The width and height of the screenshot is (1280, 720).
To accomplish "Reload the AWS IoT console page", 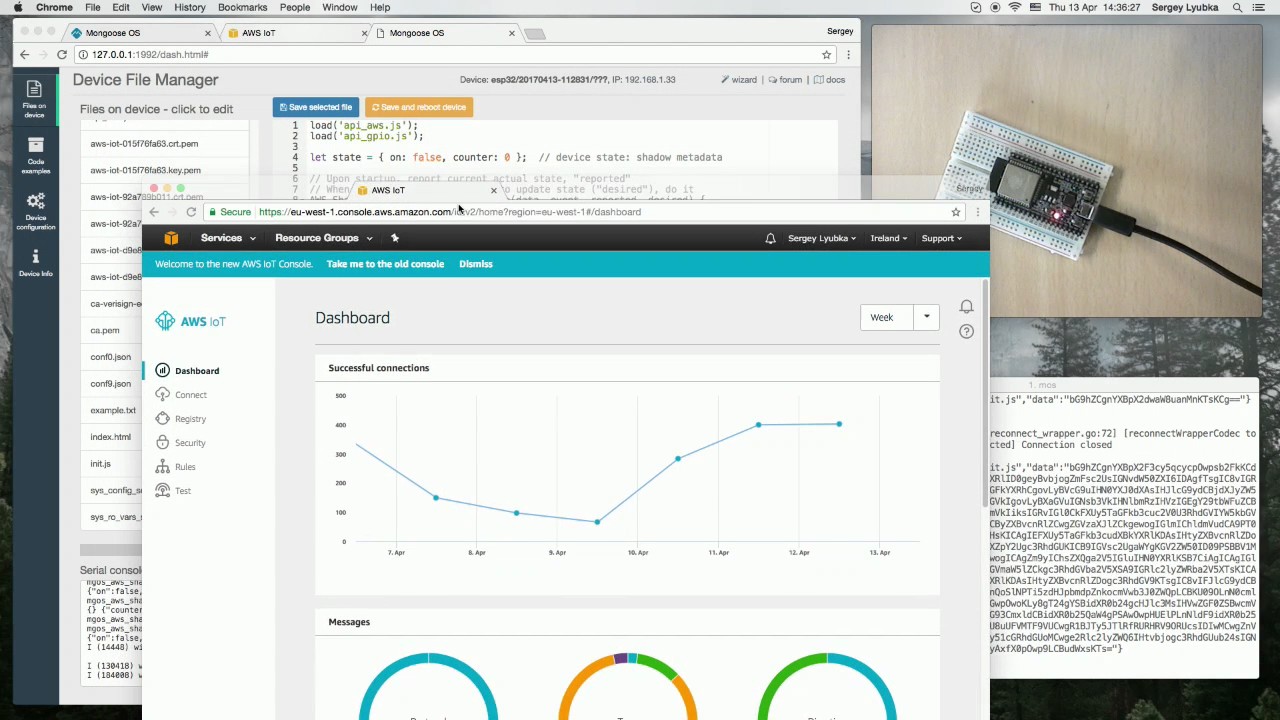I will click(x=191, y=212).
